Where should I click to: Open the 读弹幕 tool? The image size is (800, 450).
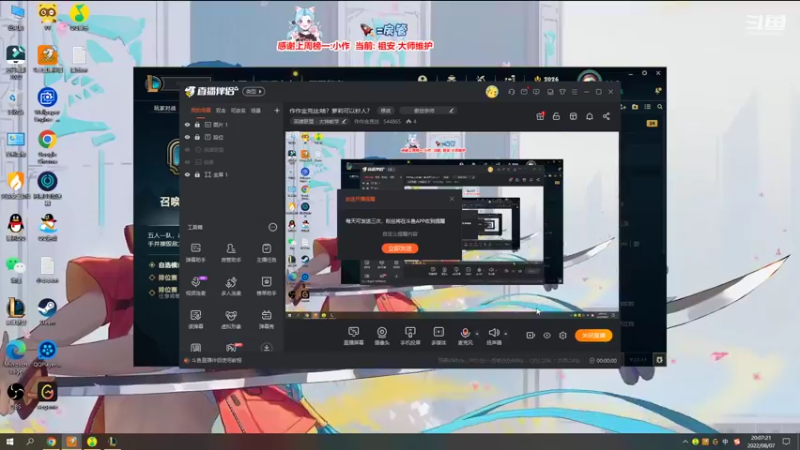pos(196,319)
